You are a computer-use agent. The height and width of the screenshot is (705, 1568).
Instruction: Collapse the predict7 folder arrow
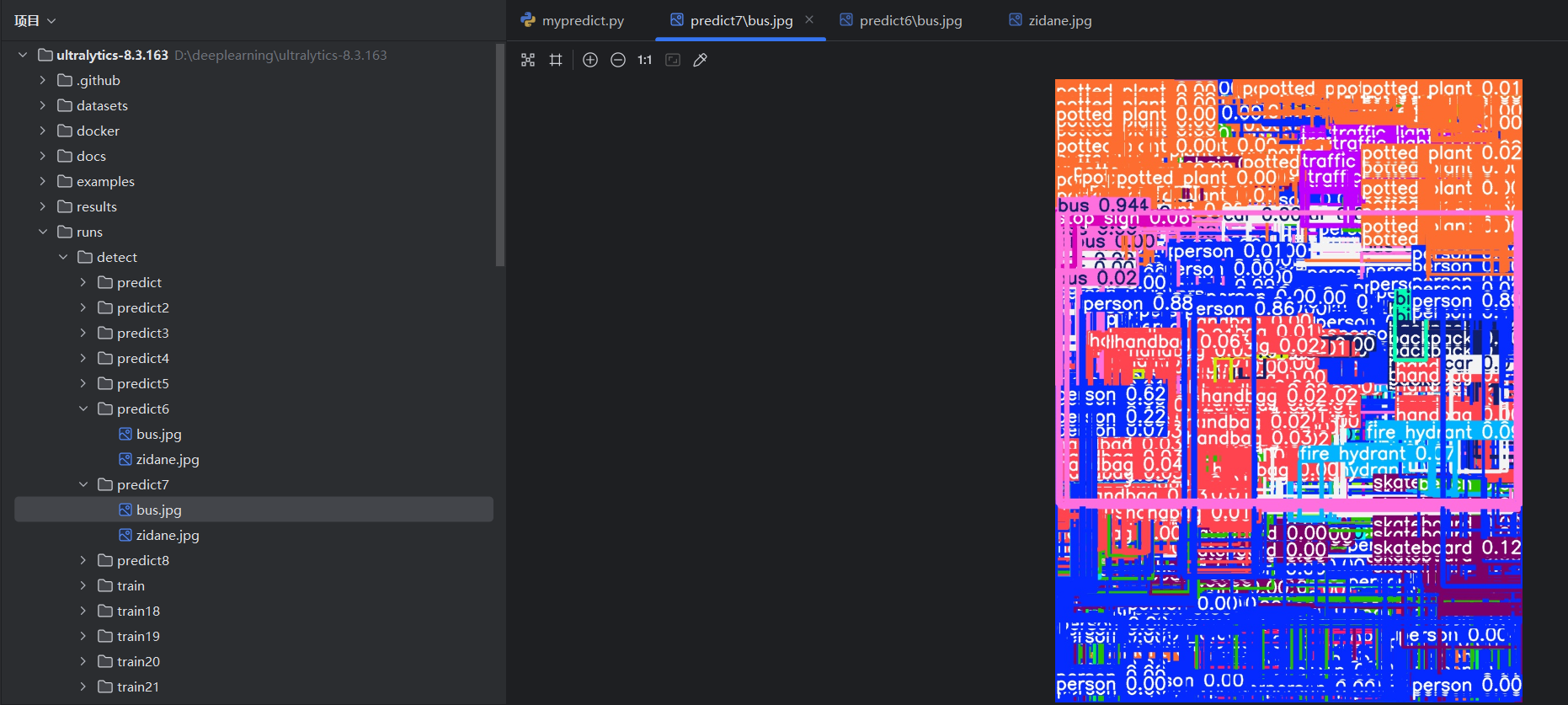point(83,484)
